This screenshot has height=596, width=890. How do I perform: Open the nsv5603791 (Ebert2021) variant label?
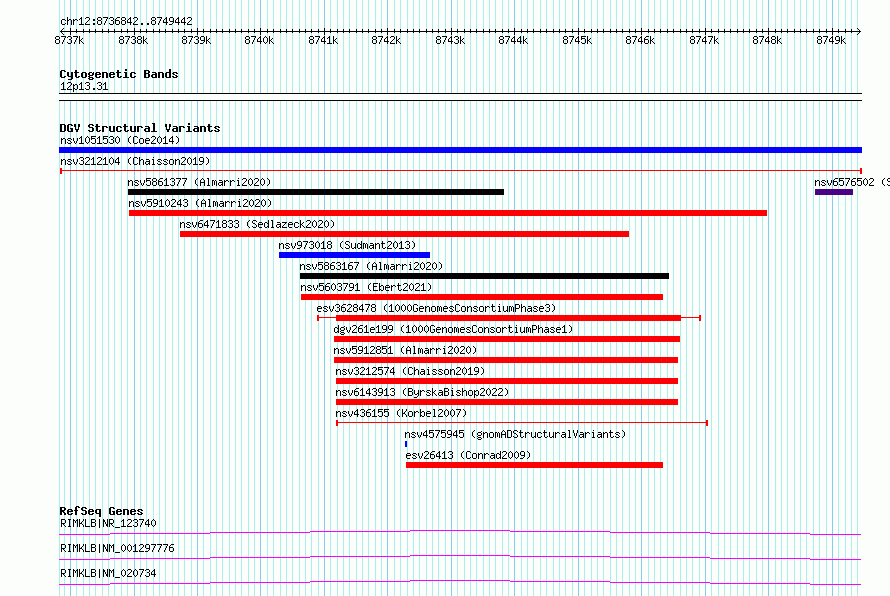(366, 287)
